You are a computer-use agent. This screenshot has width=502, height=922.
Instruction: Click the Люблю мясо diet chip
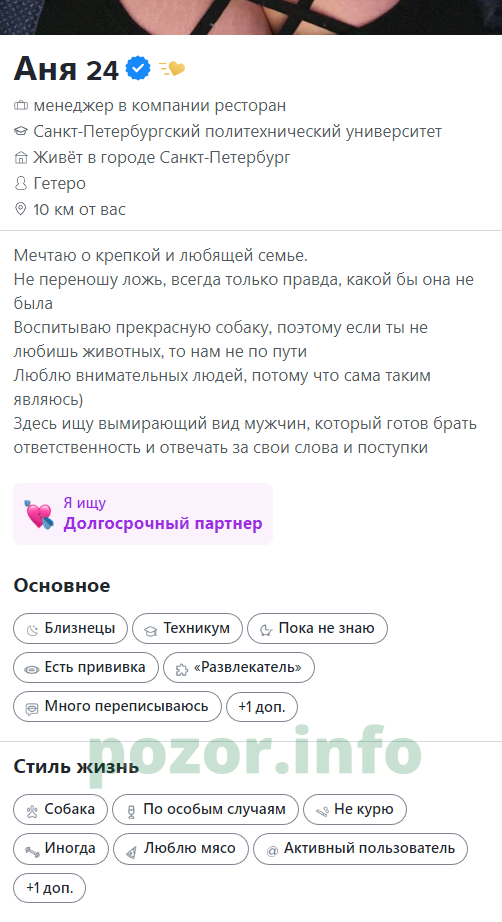(x=181, y=848)
